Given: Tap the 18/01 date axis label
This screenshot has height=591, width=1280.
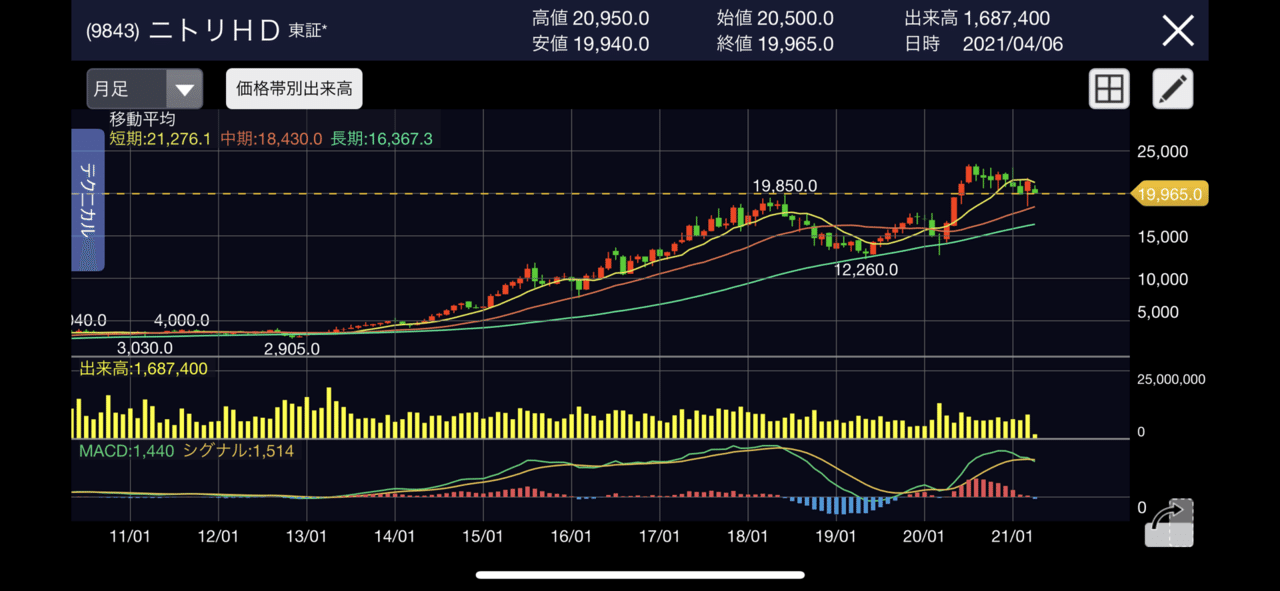Looking at the screenshot, I should pos(748,536).
